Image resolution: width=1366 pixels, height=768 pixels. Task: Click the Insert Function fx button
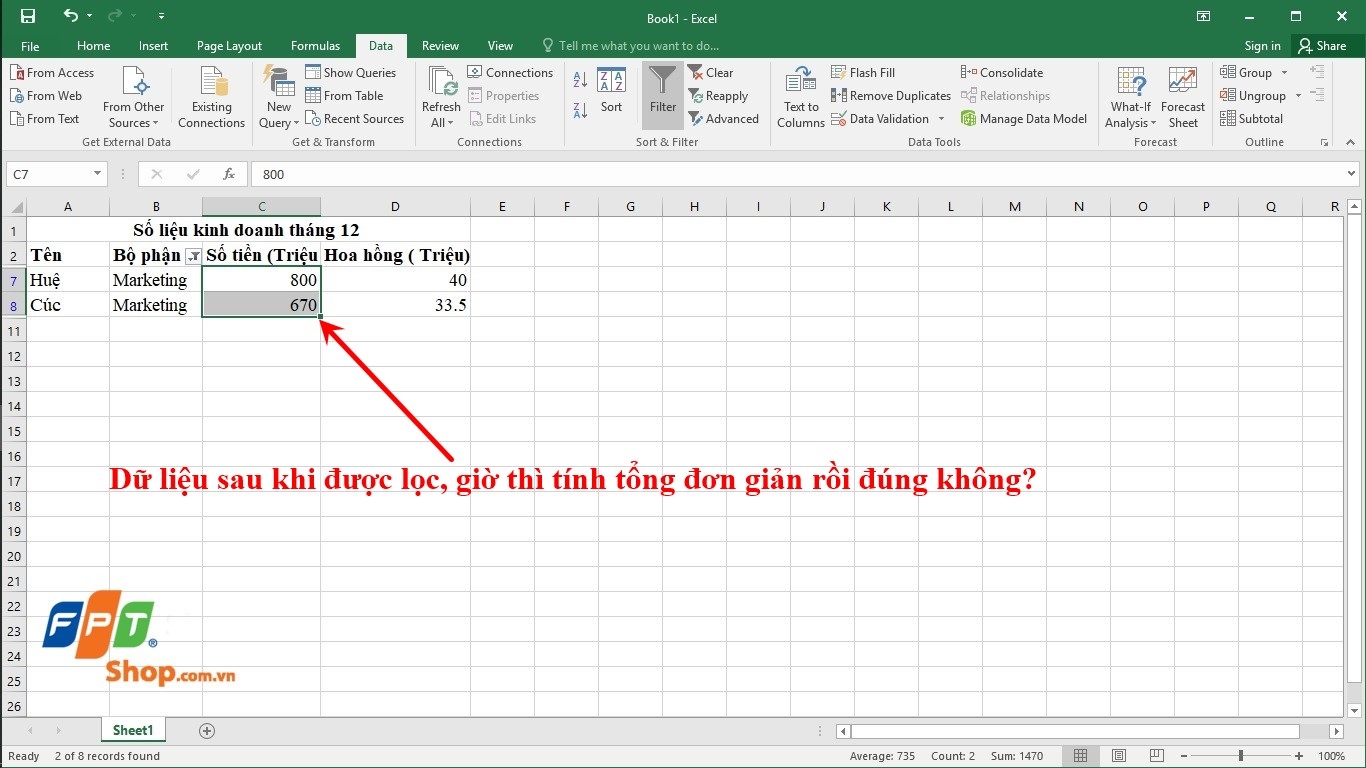click(228, 174)
